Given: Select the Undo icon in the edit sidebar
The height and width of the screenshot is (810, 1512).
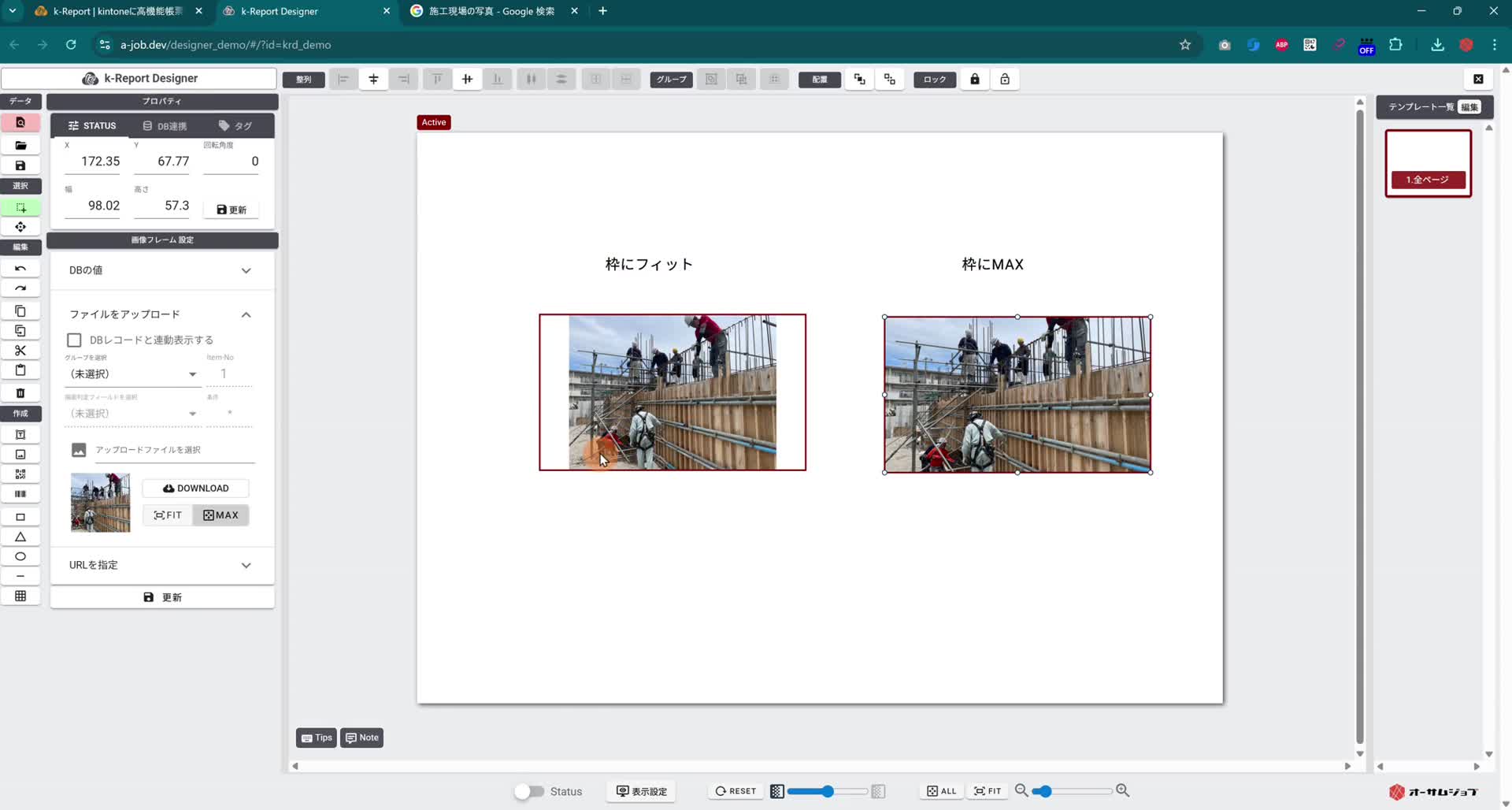Looking at the screenshot, I should point(20,267).
